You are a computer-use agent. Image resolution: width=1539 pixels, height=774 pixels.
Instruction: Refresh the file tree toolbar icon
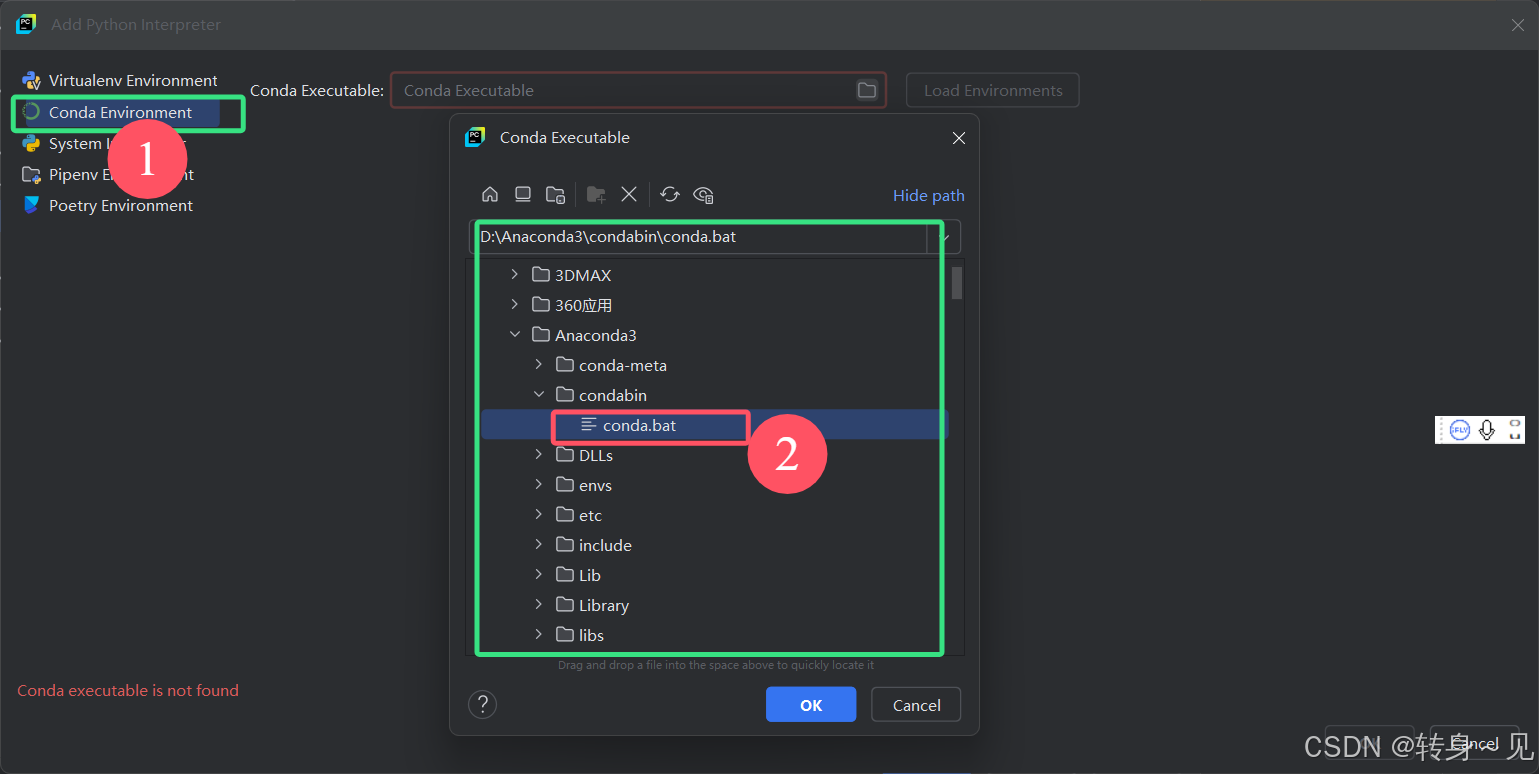[x=670, y=194]
